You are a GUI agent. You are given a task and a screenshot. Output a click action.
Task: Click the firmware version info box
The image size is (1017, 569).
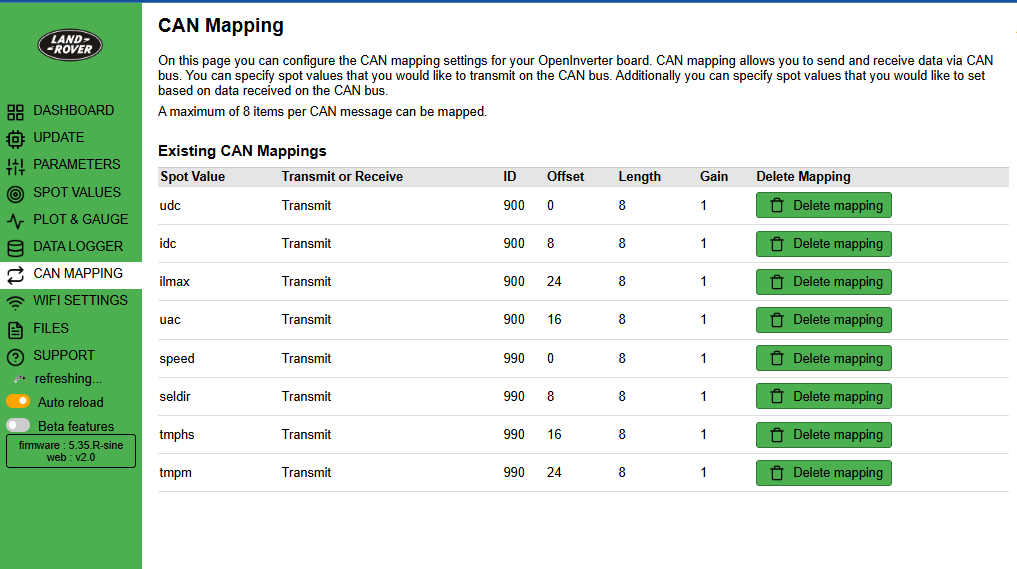click(71, 451)
